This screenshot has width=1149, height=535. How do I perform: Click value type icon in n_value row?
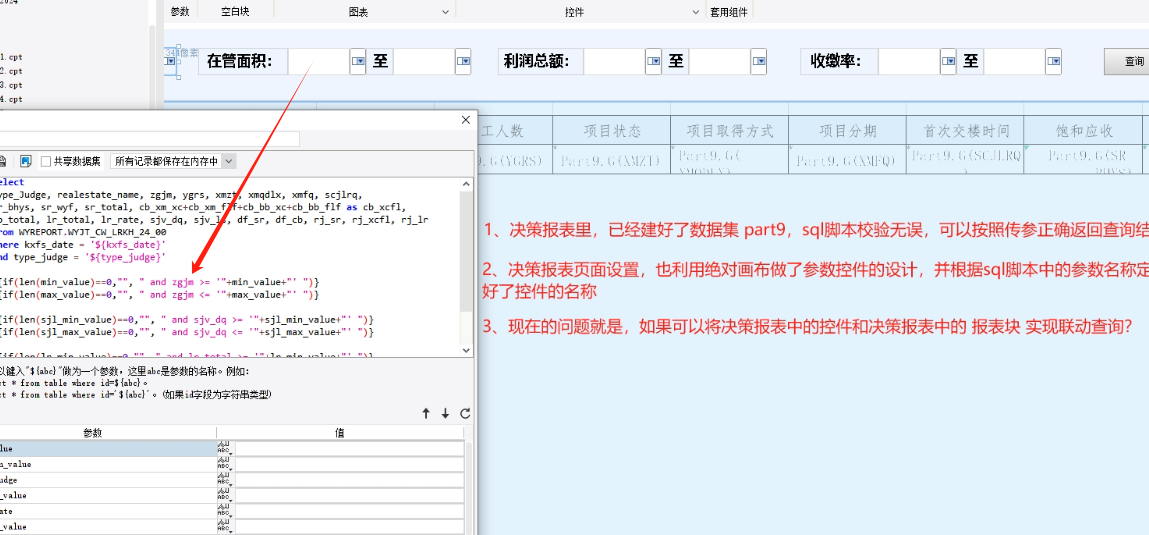click(x=224, y=465)
